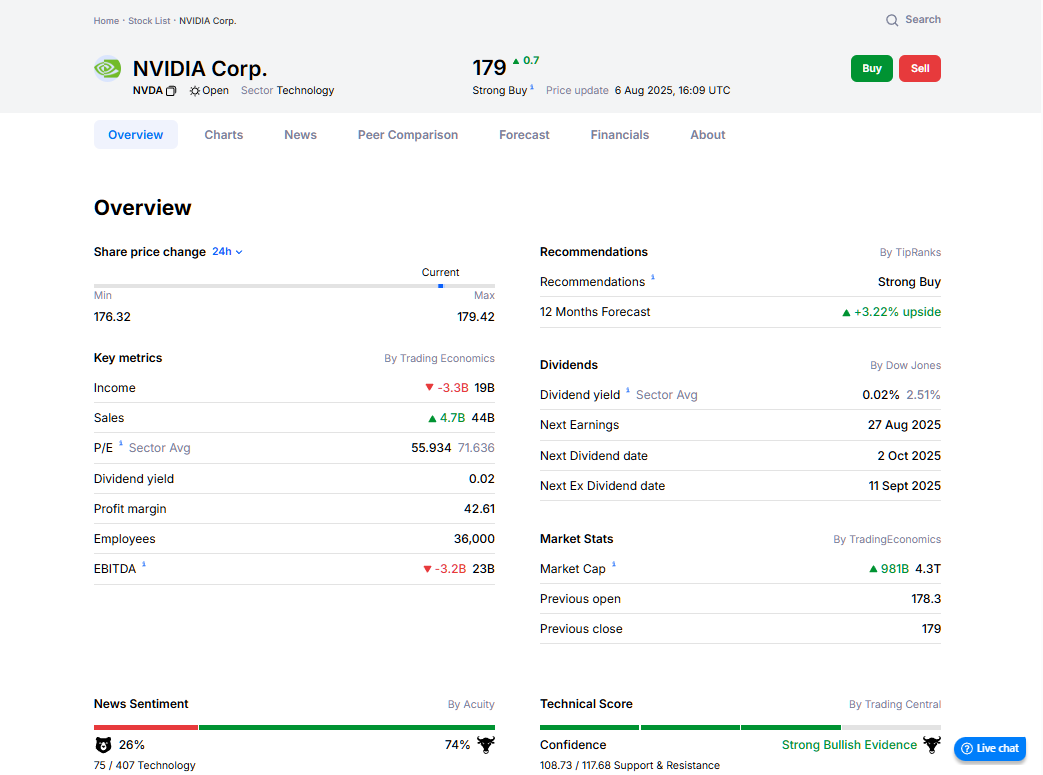Screen dimensions: 1043x775
Task: Select the Financials tab
Action: [x=619, y=135]
